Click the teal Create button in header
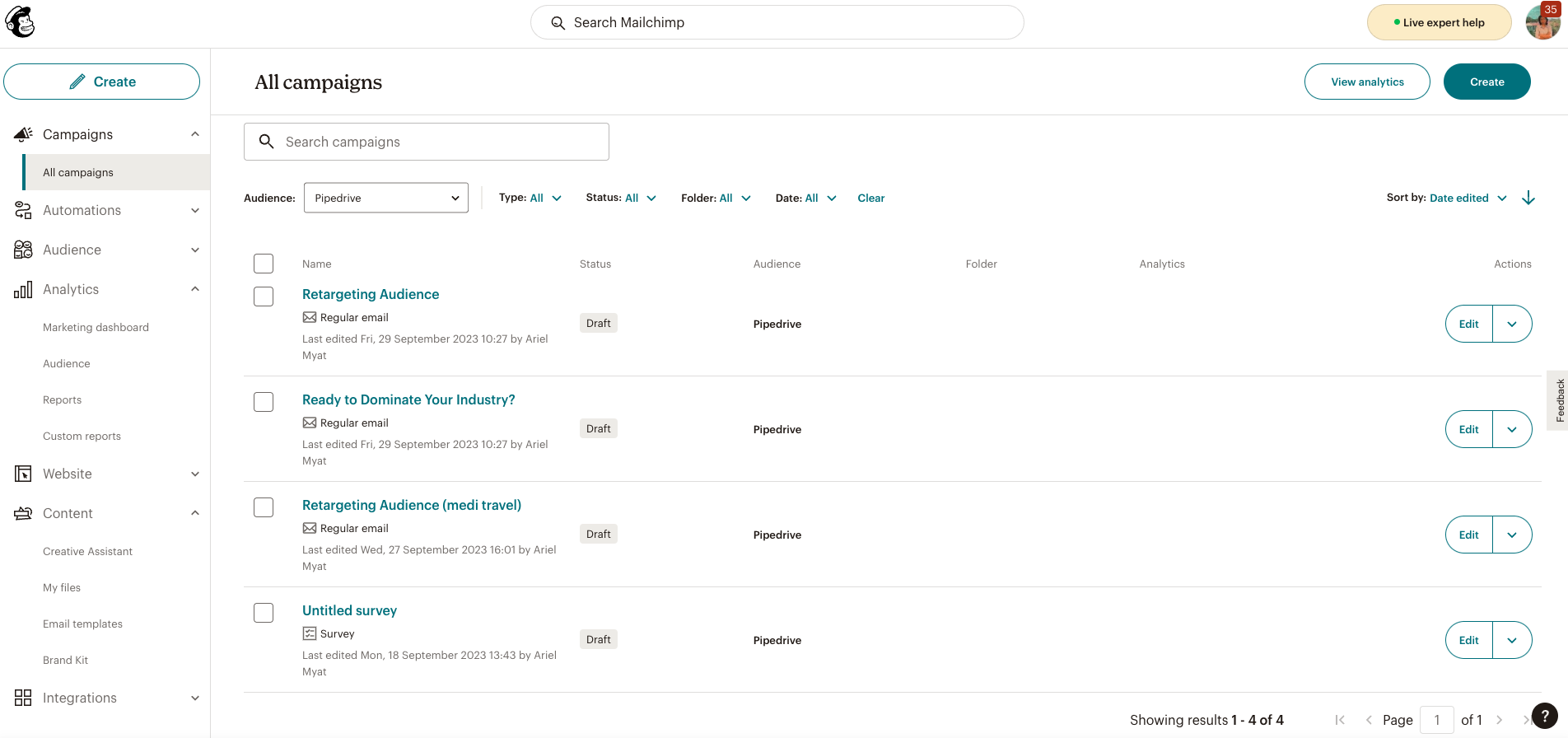Image resolution: width=1568 pixels, height=738 pixels. tap(1487, 82)
